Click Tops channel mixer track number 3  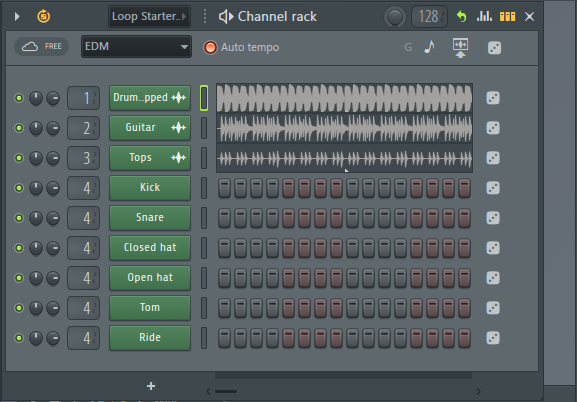(84, 158)
